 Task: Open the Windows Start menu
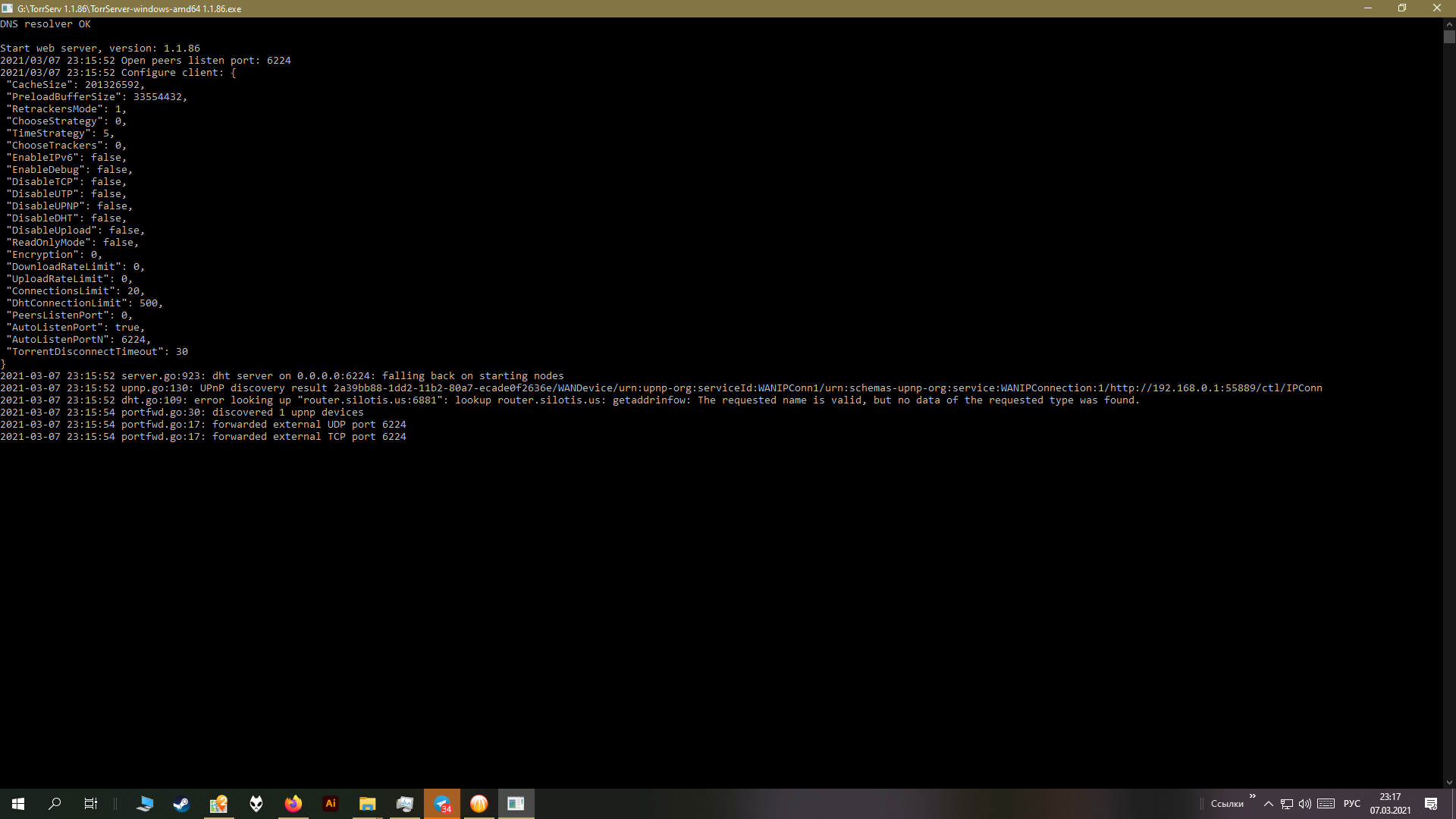[x=18, y=804]
